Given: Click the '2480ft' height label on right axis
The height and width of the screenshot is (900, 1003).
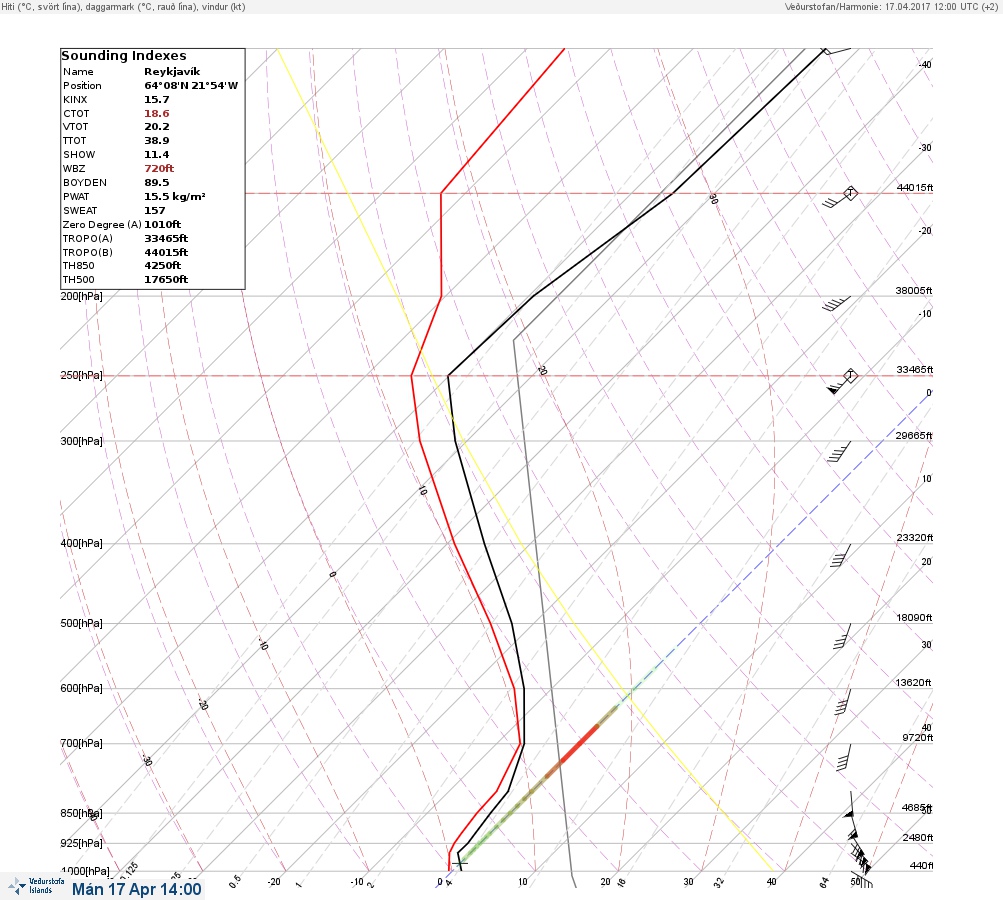Looking at the screenshot, I should click(917, 837).
